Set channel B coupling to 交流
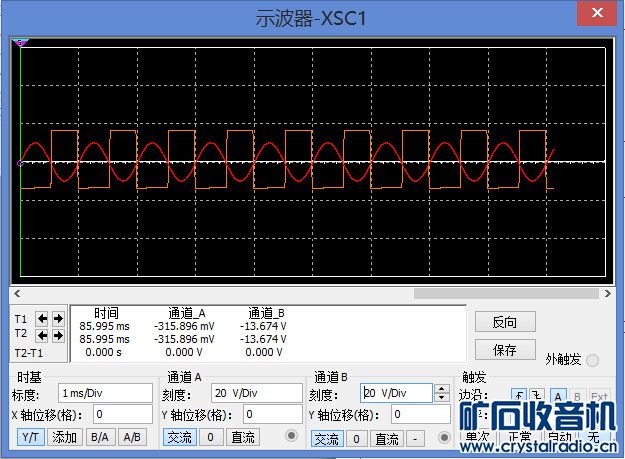The image size is (625, 459). pyautogui.click(x=327, y=439)
